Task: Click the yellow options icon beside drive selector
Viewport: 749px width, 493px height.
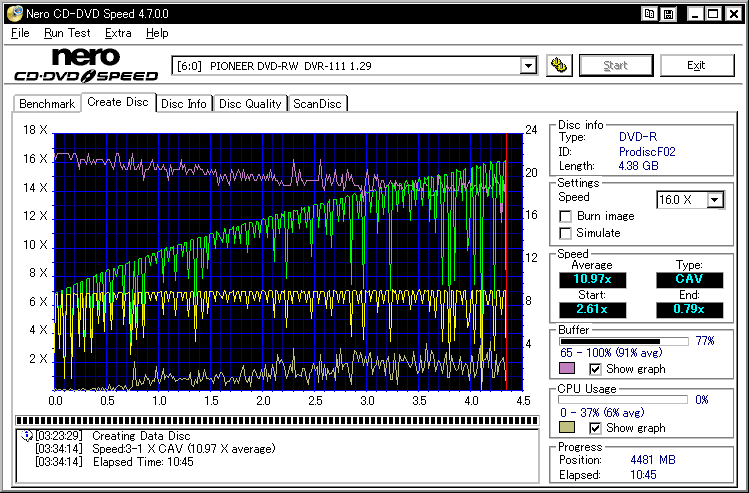Action: [x=560, y=66]
